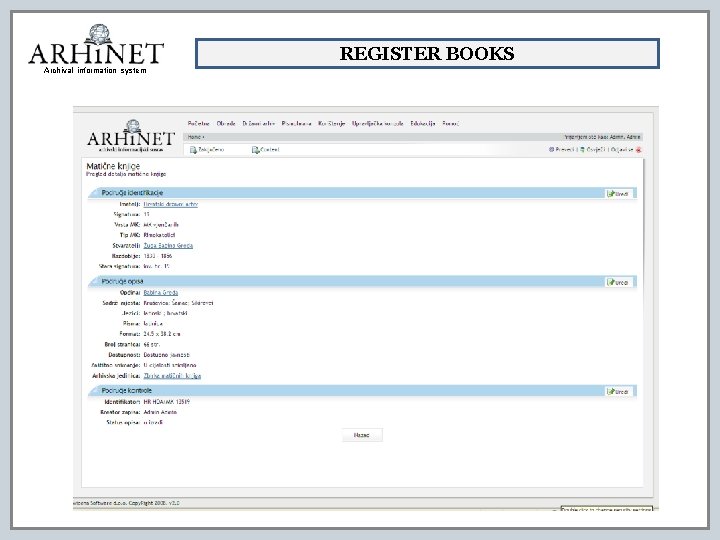The image size is (720, 540).
Task: Click the Odjavi se link text
Action: click(622, 150)
